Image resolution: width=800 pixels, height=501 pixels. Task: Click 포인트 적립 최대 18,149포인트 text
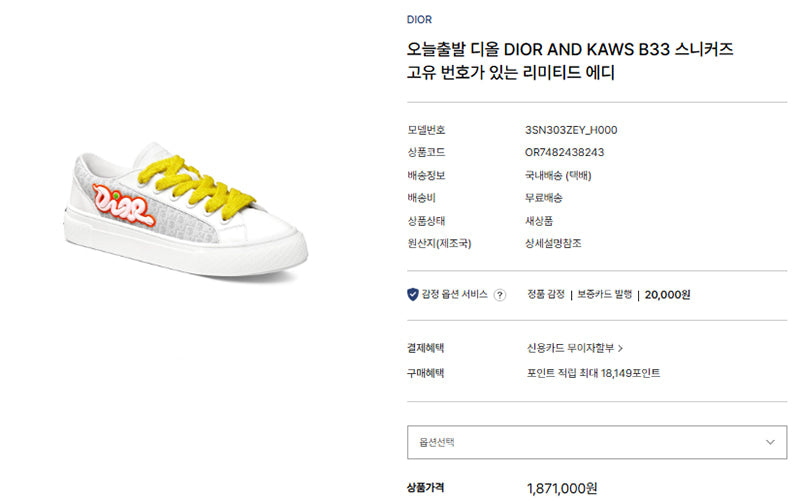point(593,373)
